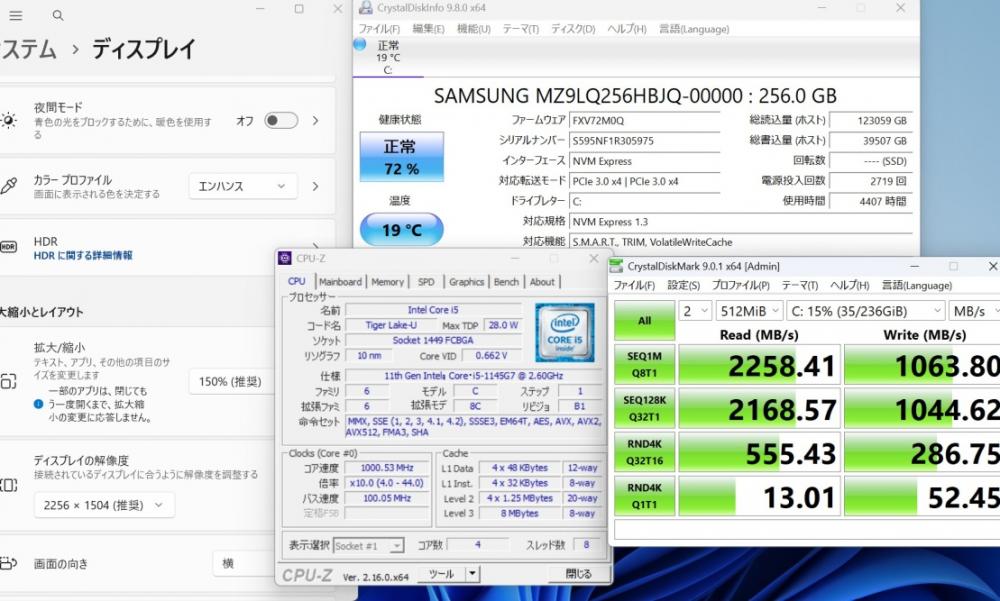The image size is (1000, 601).
Task: Click the Settings search magnifier icon
Action: coord(58,15)
